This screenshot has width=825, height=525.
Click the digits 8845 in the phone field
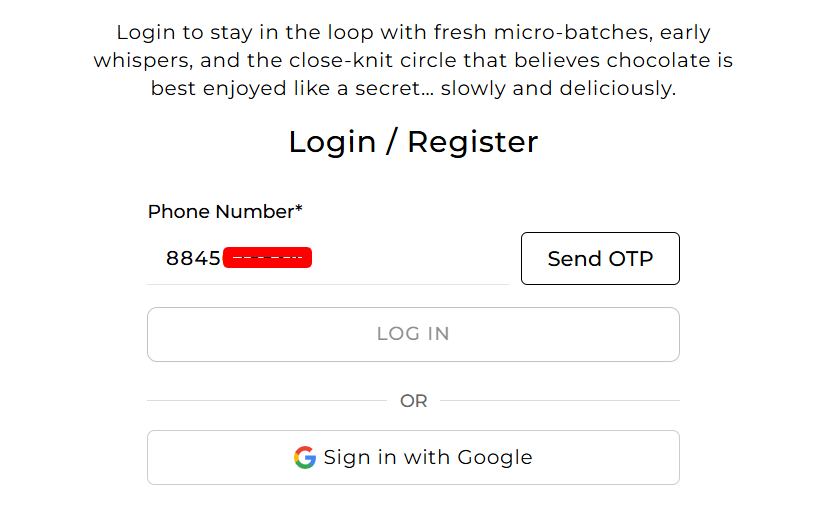(x=193, y=258)
